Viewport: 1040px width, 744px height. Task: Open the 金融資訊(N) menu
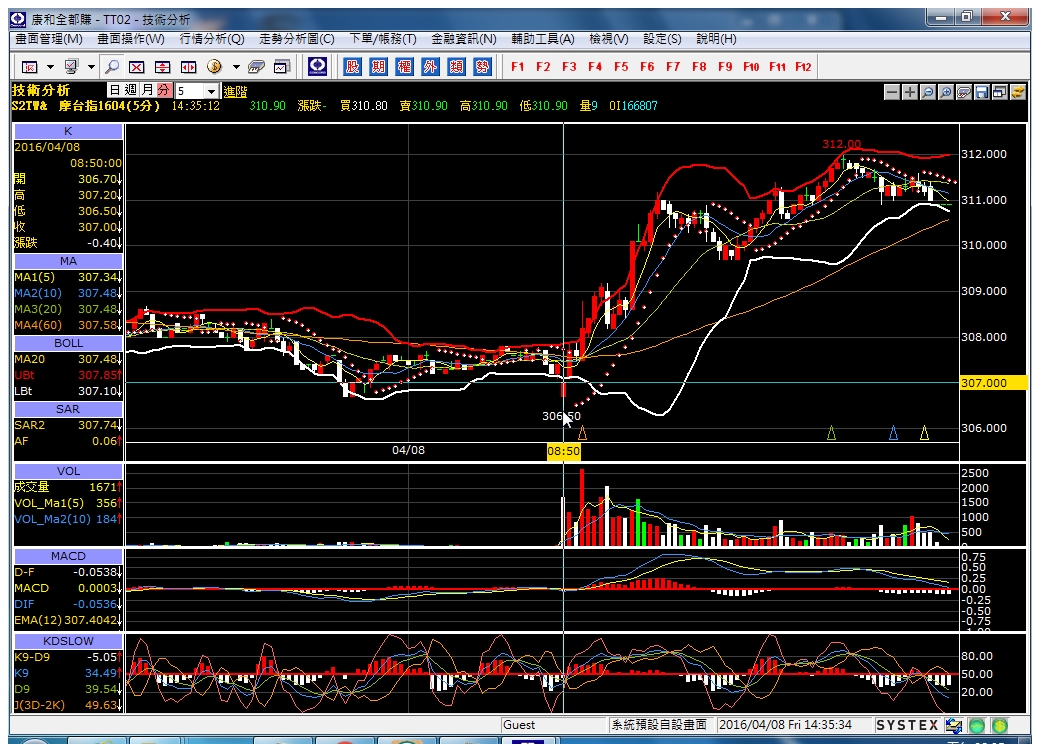(464, 39)
